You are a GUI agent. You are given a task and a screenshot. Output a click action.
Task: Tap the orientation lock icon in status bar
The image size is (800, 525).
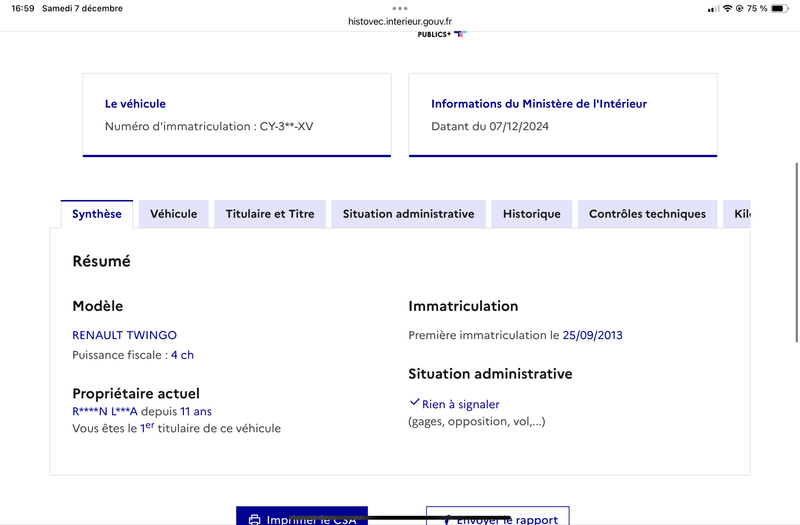(x=739, y=8)
